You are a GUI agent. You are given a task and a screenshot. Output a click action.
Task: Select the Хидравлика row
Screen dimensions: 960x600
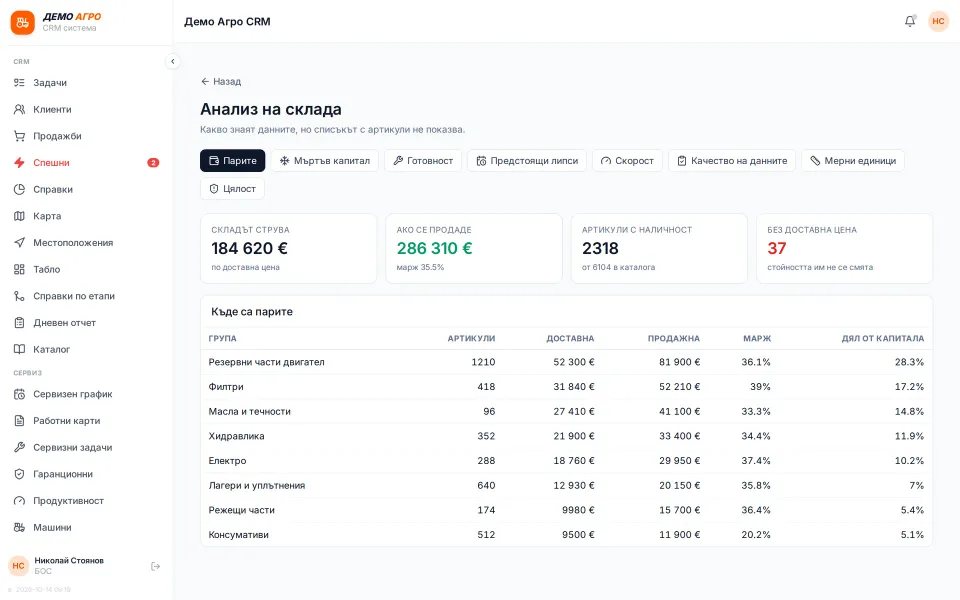[x=566, y=436]
